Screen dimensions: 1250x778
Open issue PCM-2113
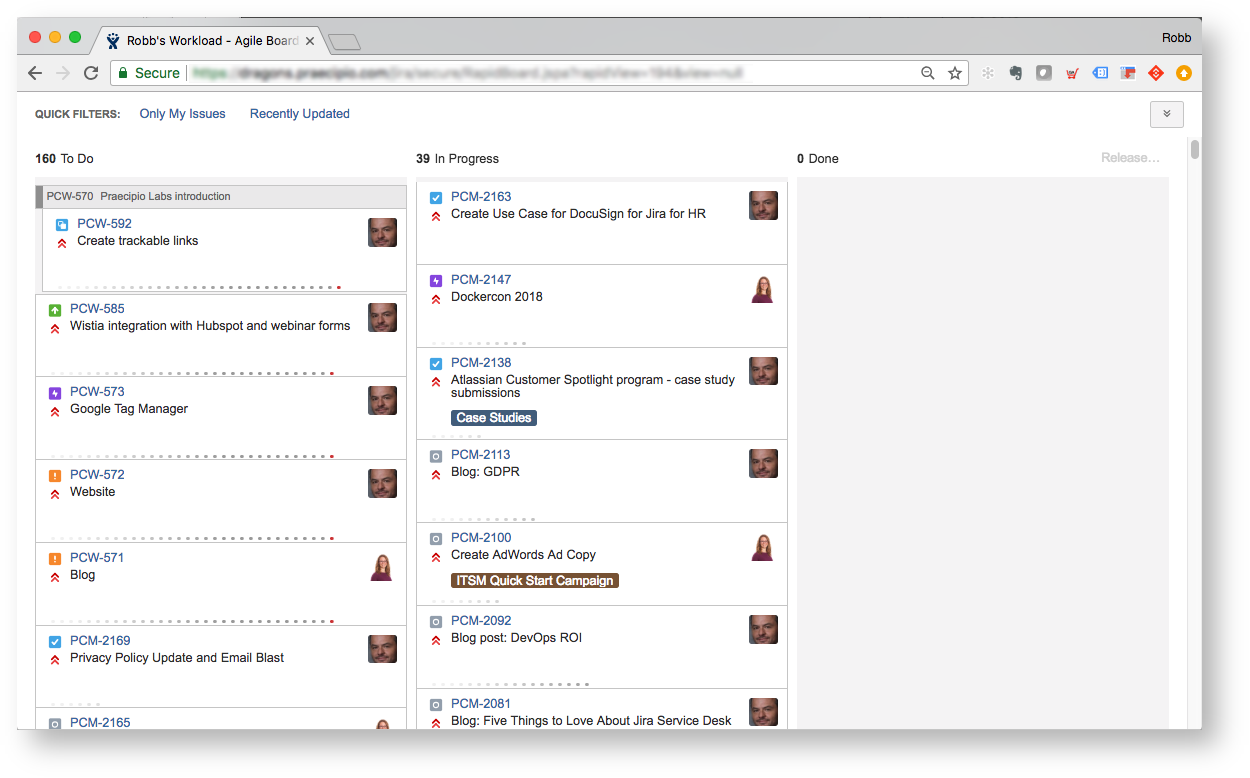click(481, 455)
